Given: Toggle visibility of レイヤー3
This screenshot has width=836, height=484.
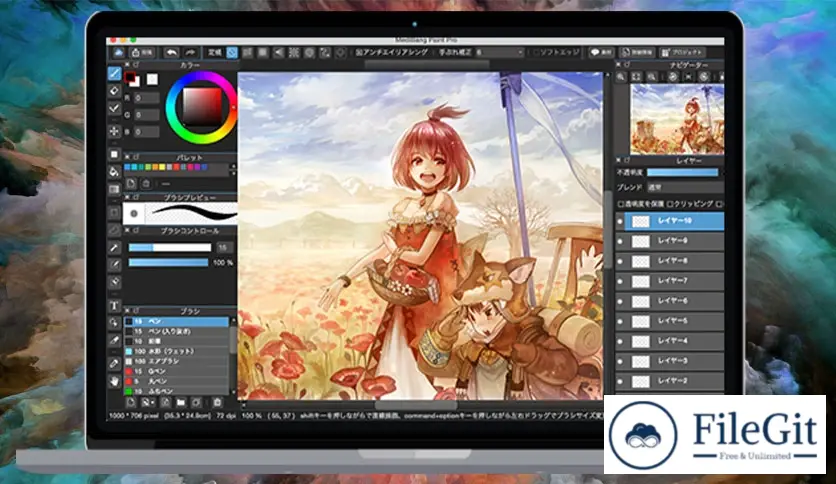Looking at the screenshot, I should coord(620,361).
